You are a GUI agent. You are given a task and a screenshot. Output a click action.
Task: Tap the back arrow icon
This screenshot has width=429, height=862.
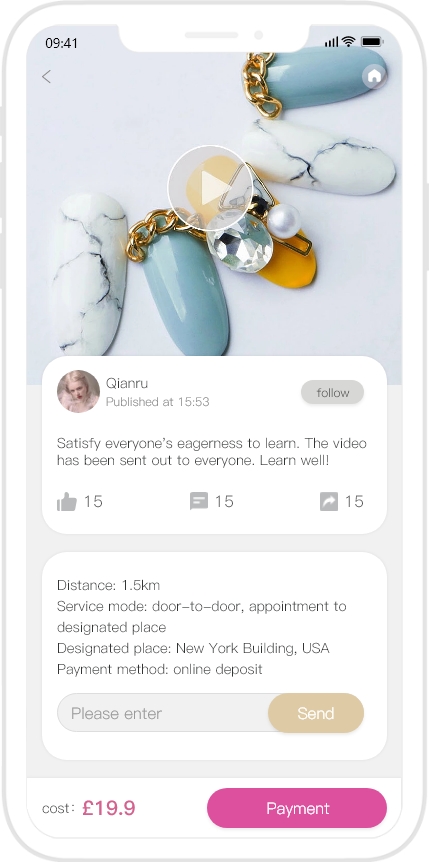(46, 76)
